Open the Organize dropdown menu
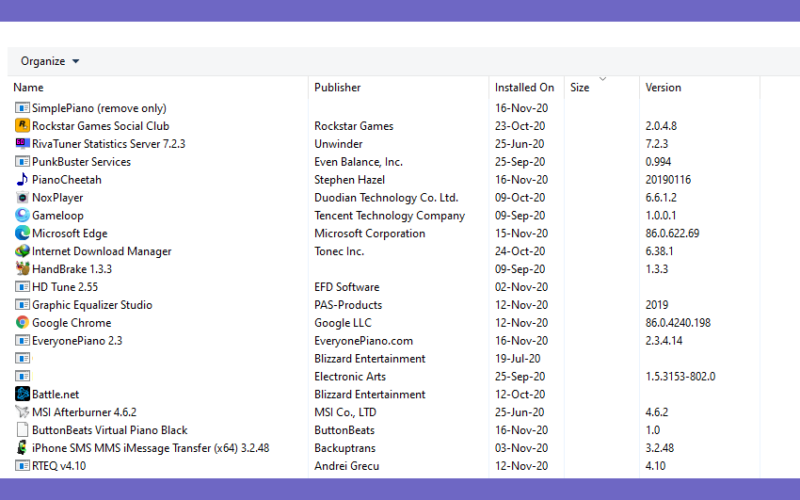 pyautogui.click(x=49, y=61)
